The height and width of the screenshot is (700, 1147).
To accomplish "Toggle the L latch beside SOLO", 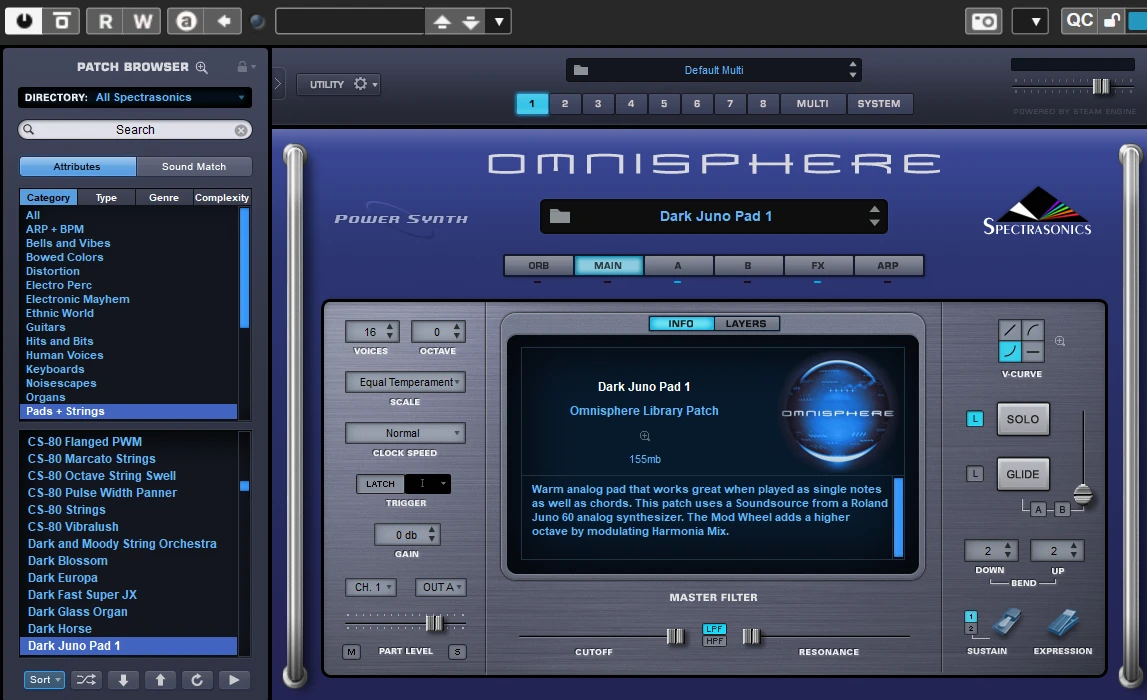I will (x=975, y=419).
